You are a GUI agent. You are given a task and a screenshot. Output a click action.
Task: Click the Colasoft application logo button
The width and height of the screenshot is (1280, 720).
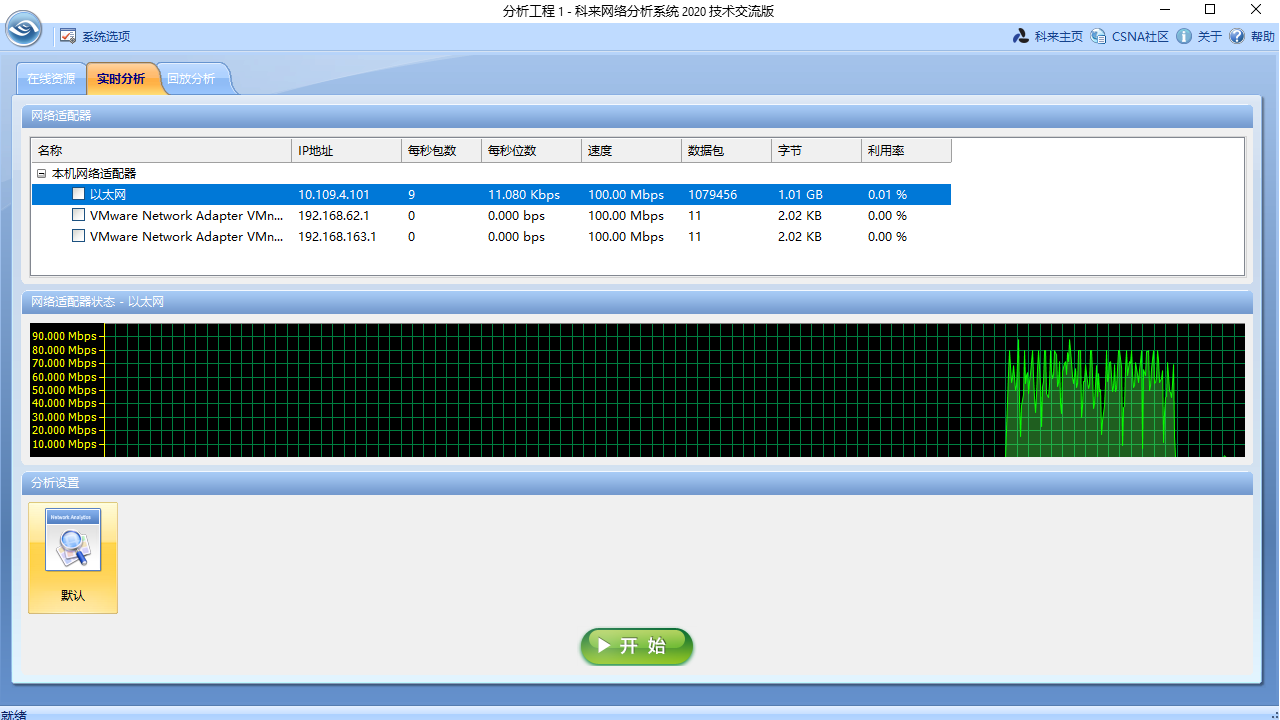point(24,29)
